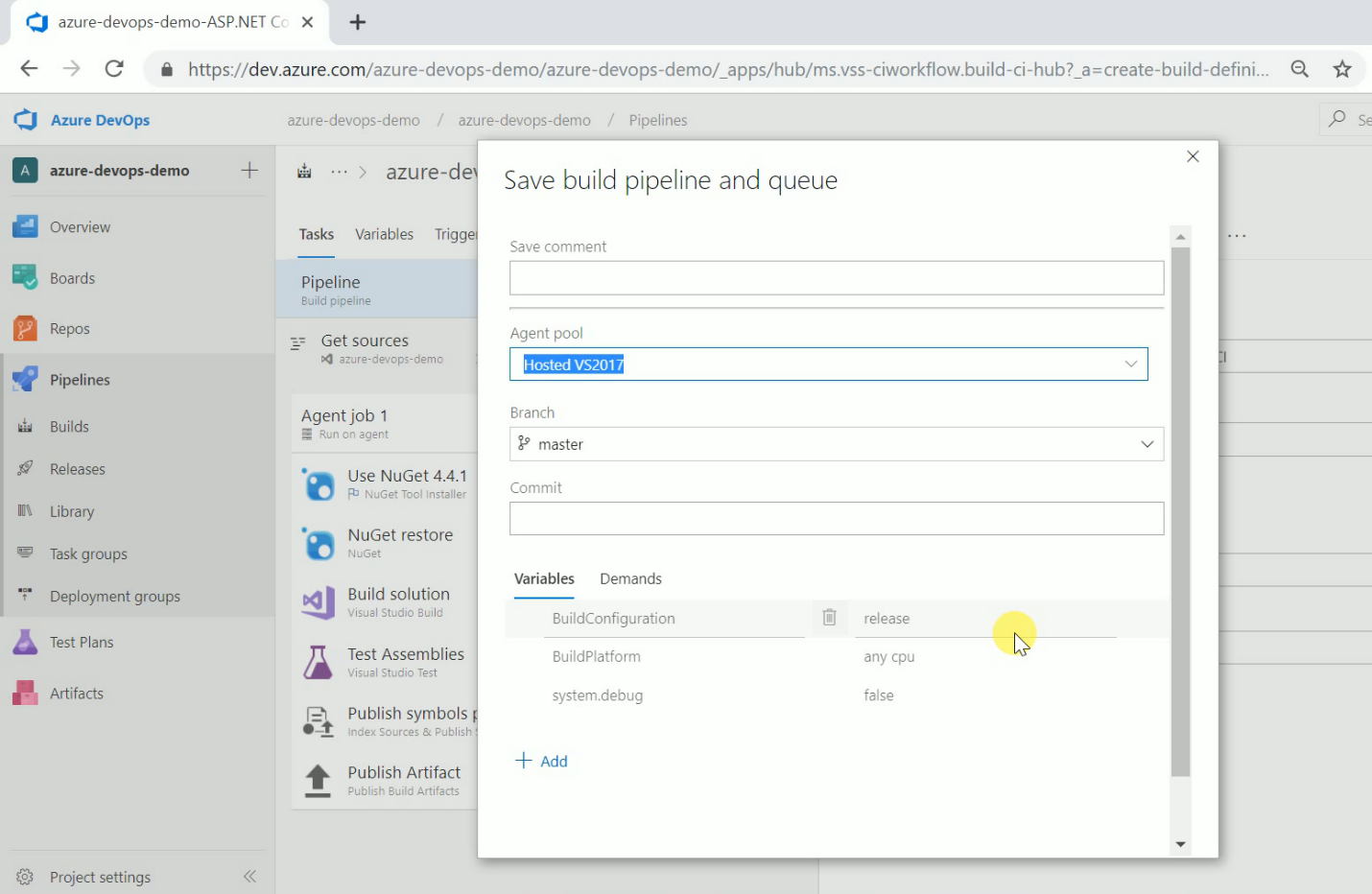
Task: Click the dialog's vertical scrollbar
Action: (x=1180, y=508)
